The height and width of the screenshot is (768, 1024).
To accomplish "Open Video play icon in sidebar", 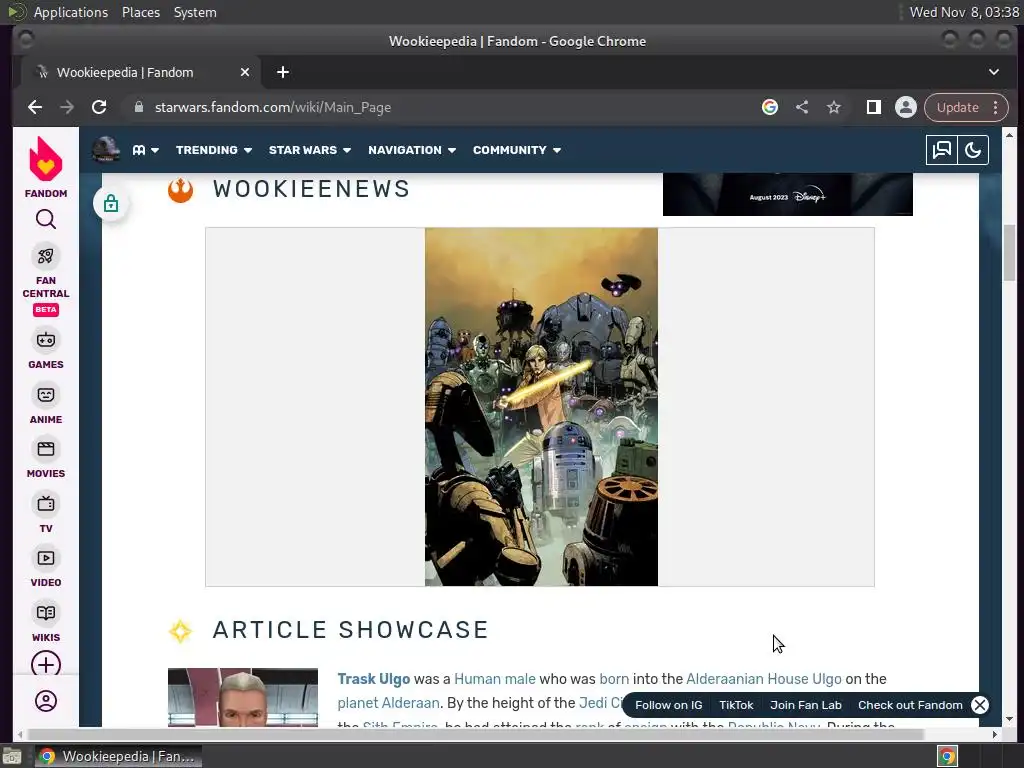I will (x=46, y=558).
